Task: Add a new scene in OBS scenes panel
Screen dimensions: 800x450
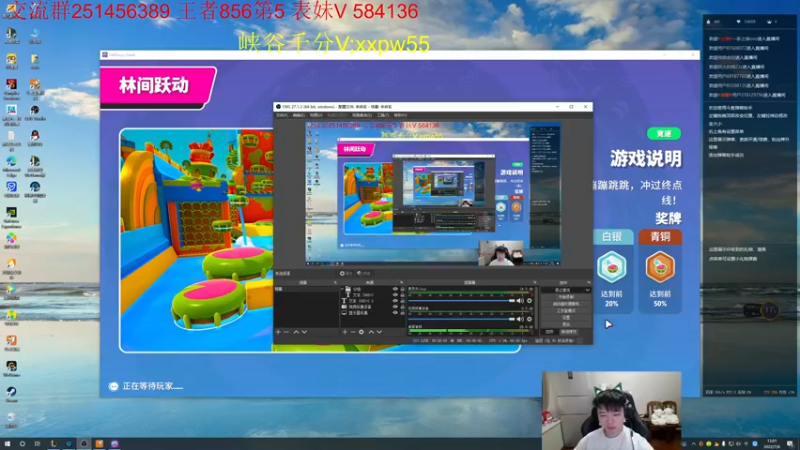Action: [x=278, y=332]
